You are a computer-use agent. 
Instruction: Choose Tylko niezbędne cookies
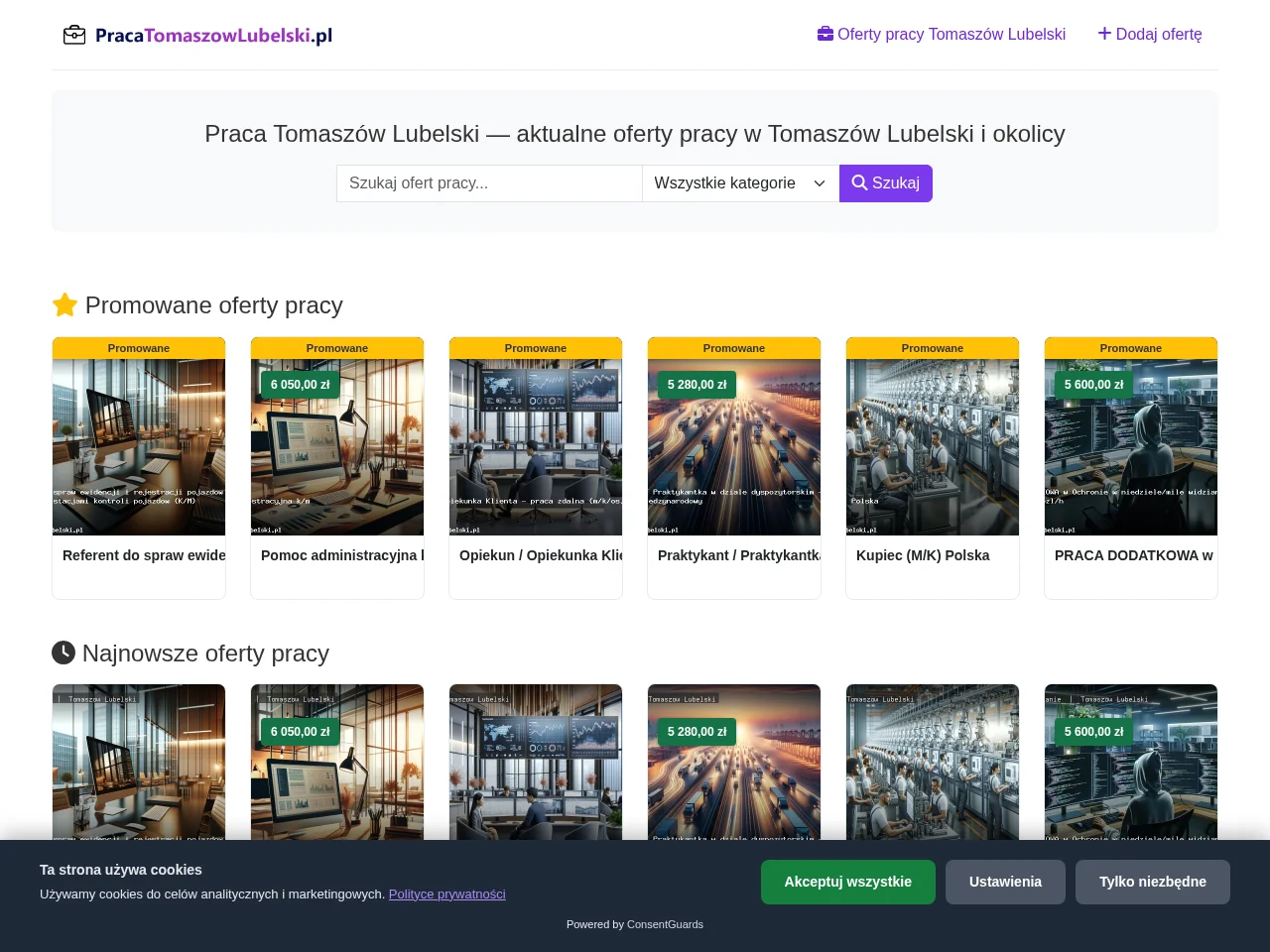1153,882
